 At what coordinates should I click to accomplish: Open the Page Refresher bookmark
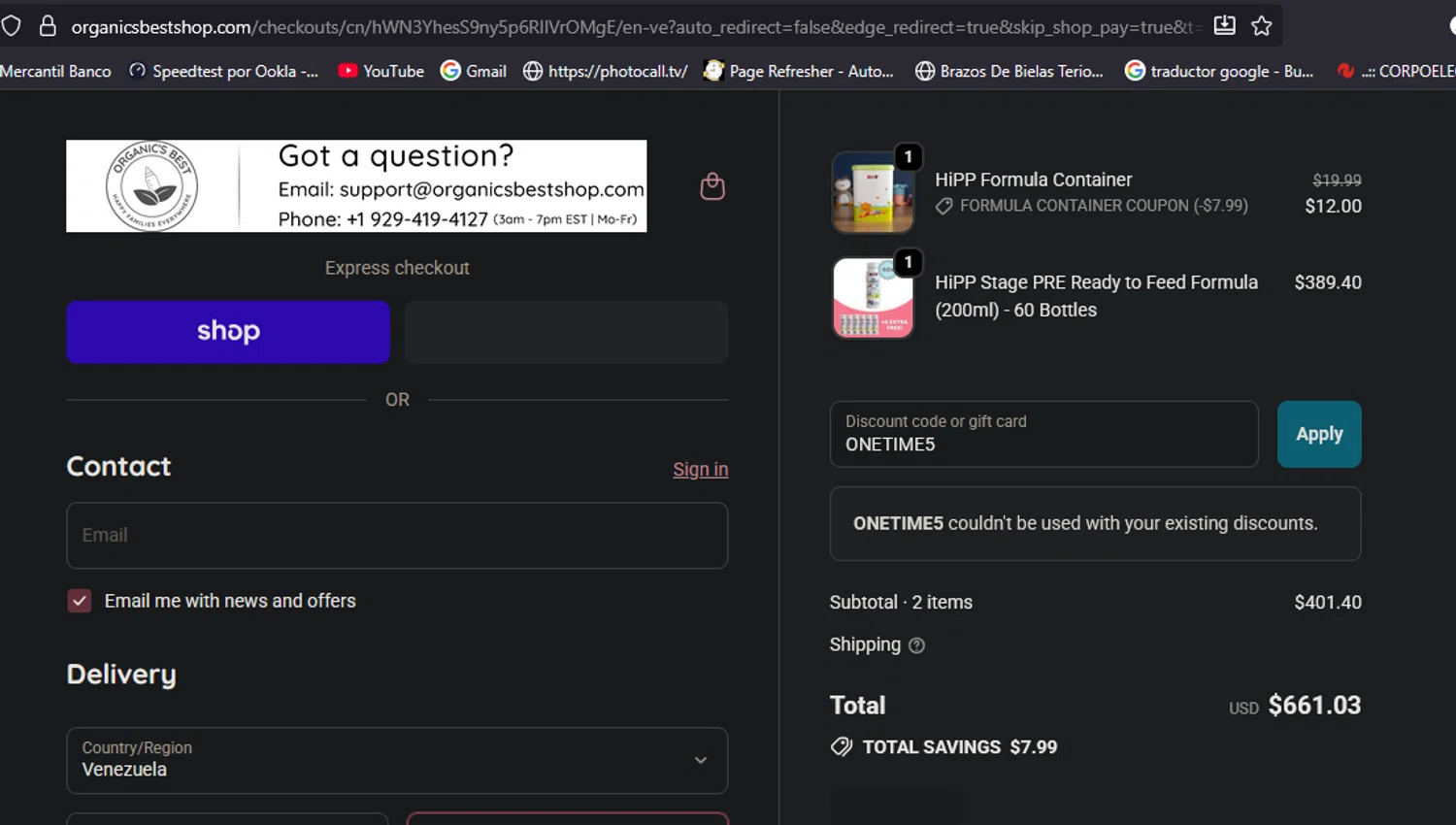(799, 71)
